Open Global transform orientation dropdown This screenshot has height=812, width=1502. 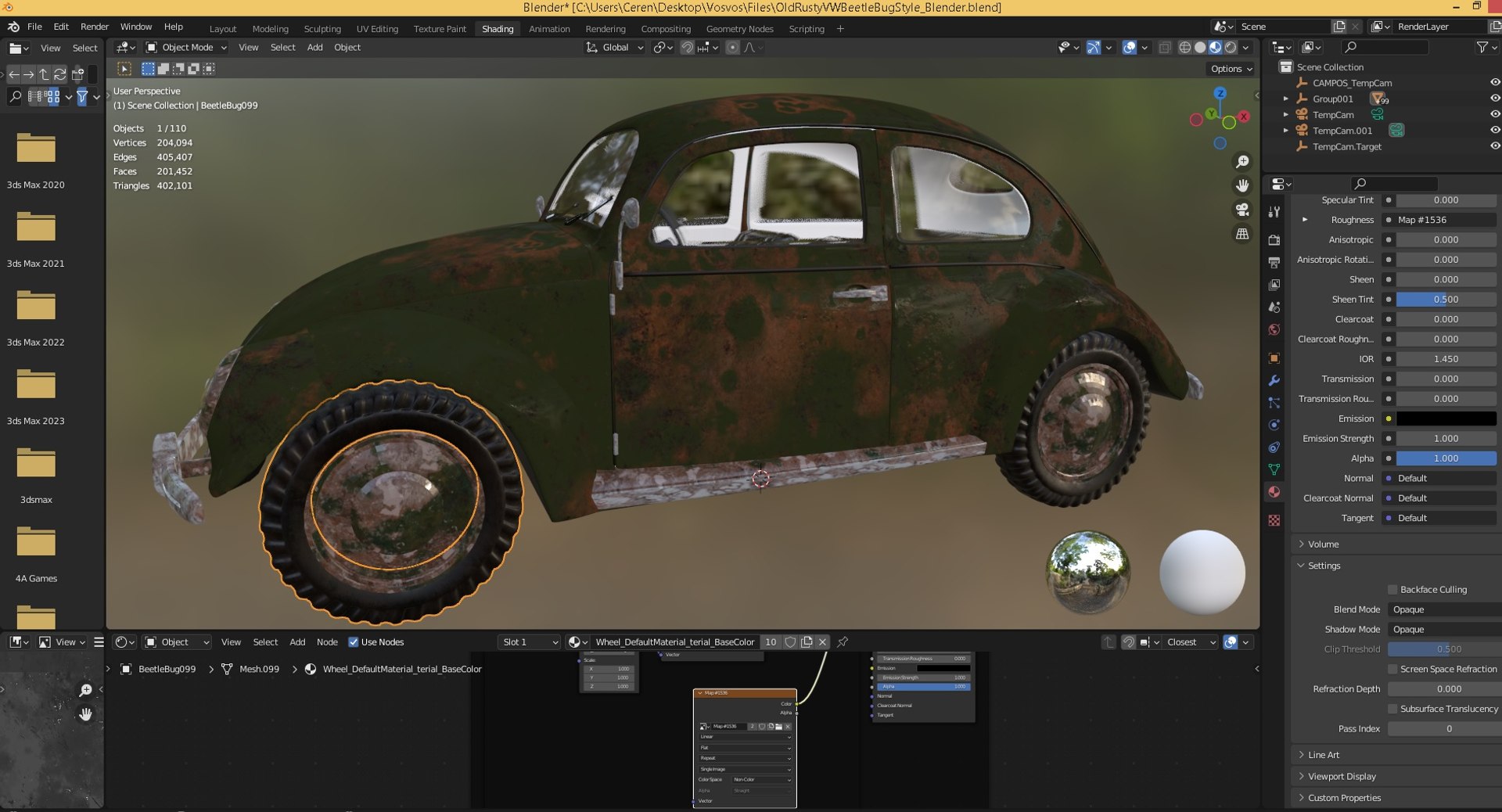tap(614, 48)
